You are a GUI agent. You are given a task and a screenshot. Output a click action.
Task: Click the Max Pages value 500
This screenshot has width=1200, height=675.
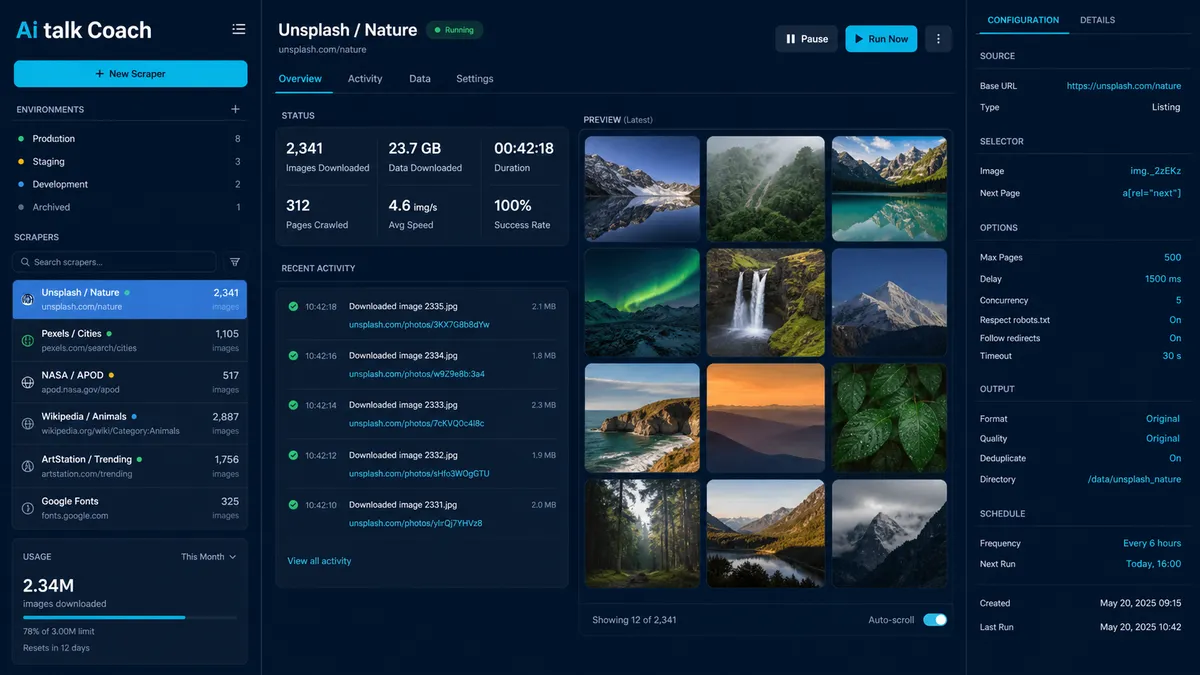[1172, 257]
